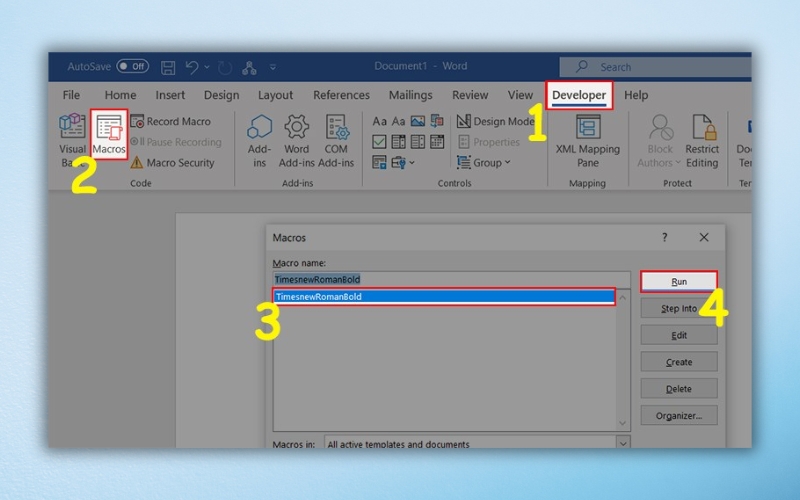Screen dimensions: 800x500
Task: Insert Plain Text content control
Action: 398,121
